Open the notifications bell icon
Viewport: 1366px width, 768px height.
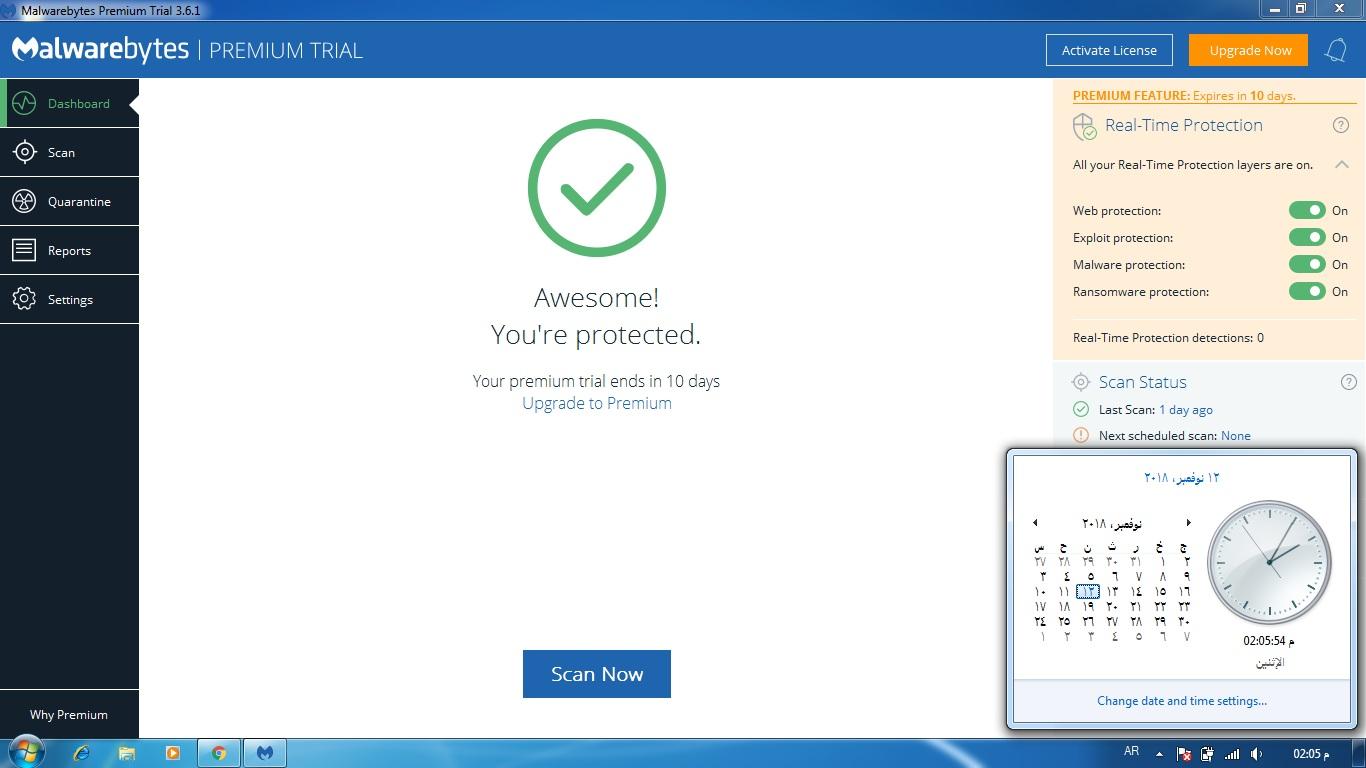1336,50
